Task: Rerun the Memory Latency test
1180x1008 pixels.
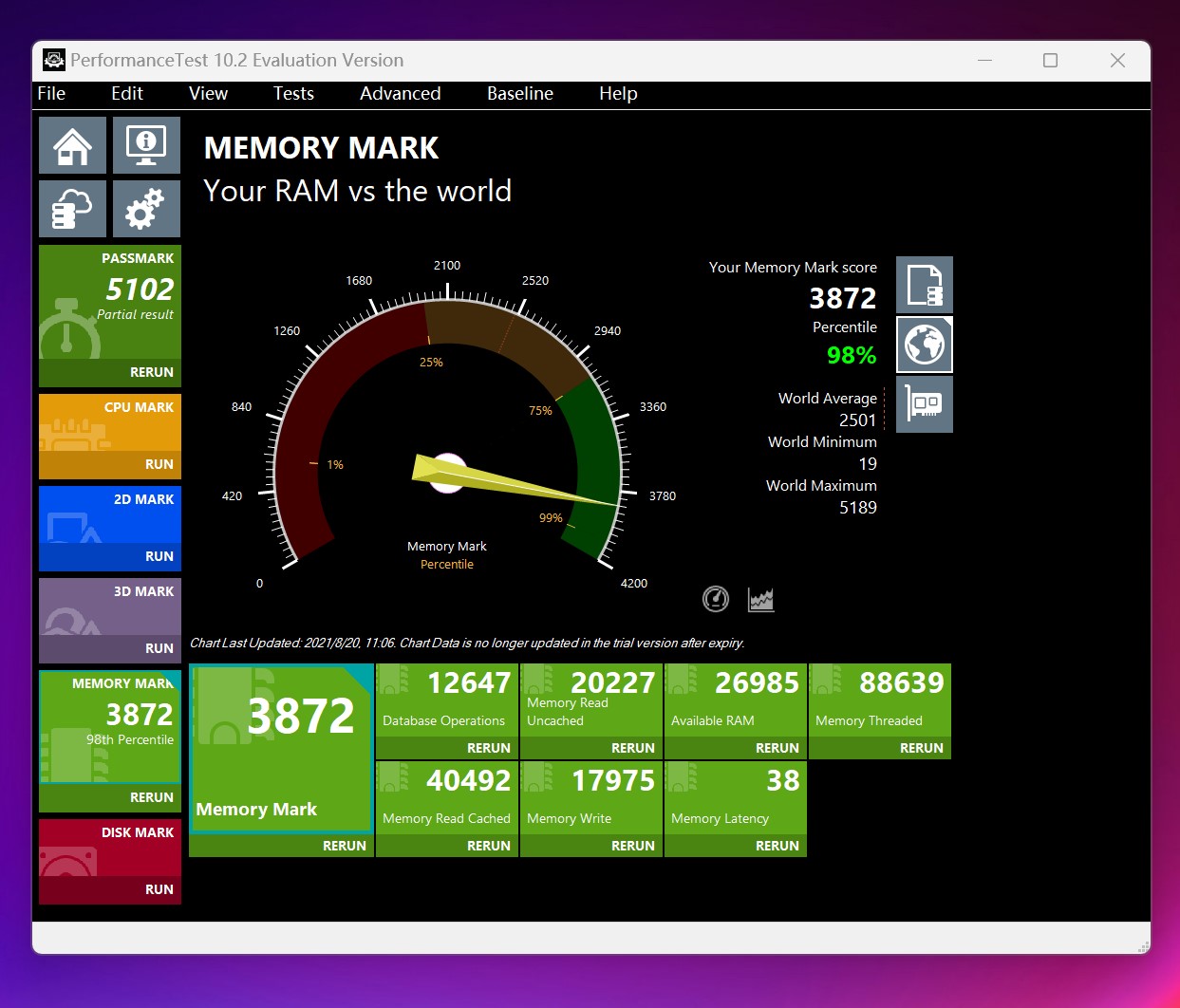Action: click(777, 846)
